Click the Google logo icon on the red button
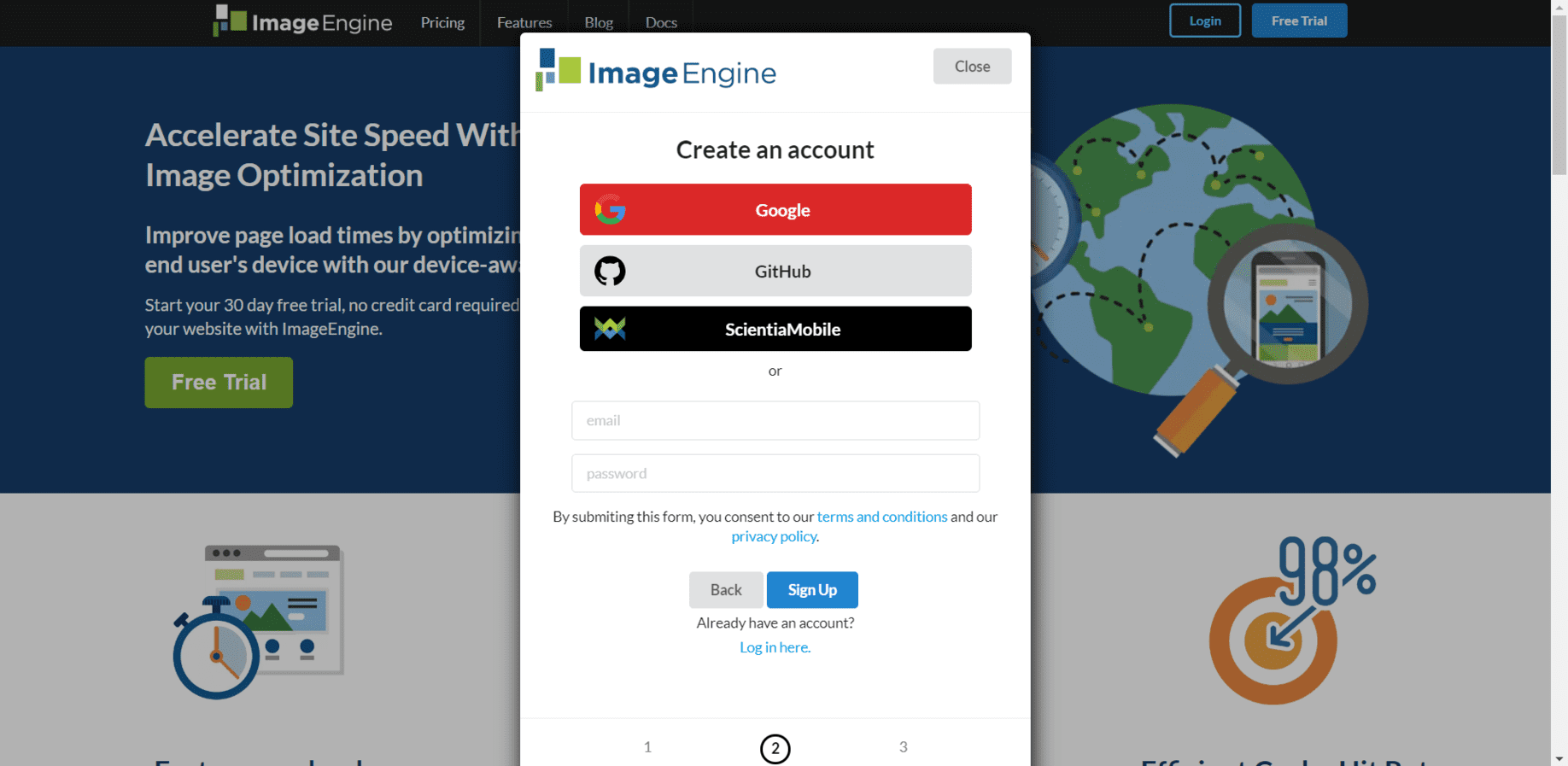Viewport: 1568px width, 766px height. click(610, 209)
